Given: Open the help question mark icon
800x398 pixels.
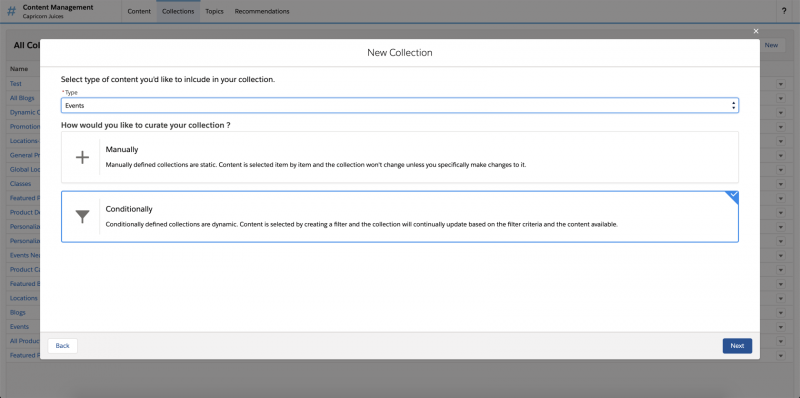Looking at the screenshot, I should point(784,11).
